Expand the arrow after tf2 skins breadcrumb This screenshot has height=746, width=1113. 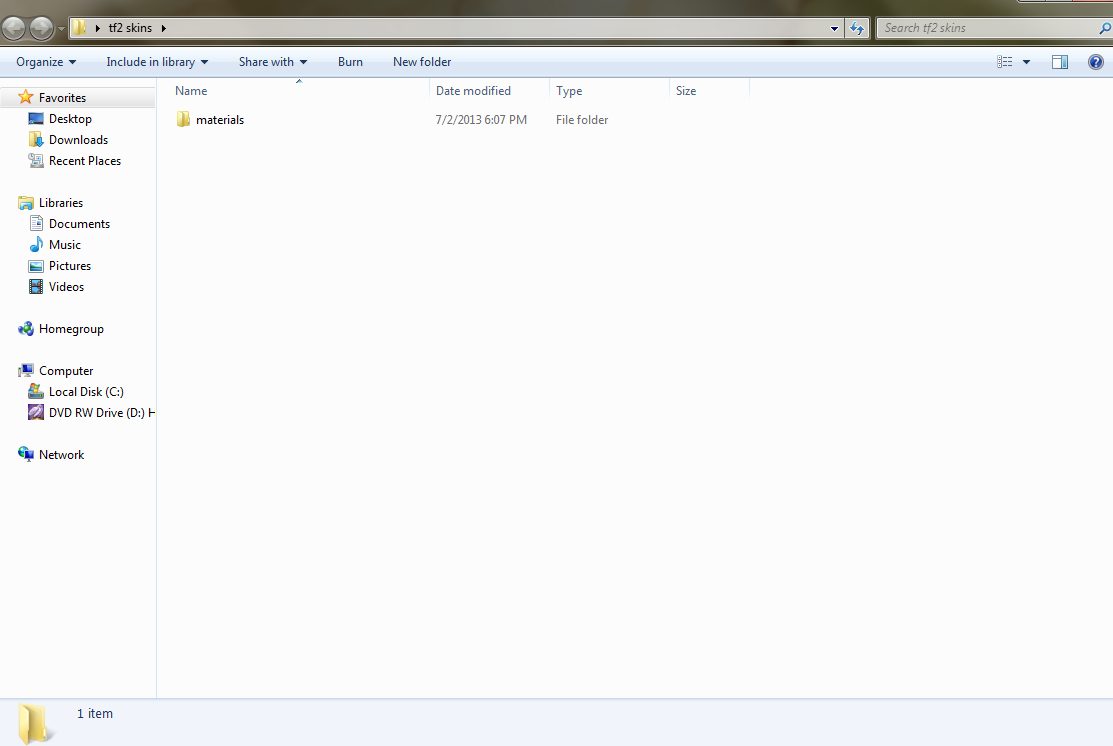point(164,28)
